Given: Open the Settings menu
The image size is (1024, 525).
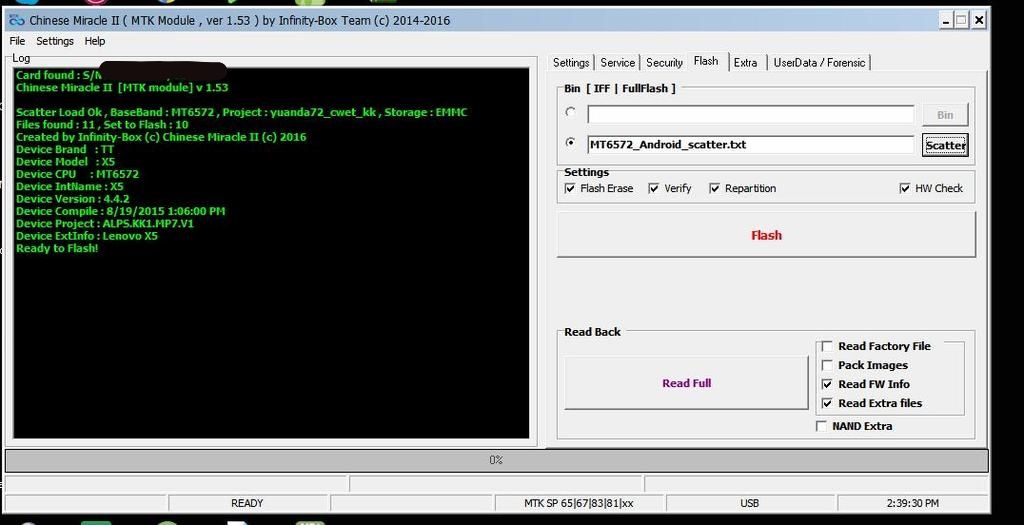Looking at the screenshot, I should 55,41.
